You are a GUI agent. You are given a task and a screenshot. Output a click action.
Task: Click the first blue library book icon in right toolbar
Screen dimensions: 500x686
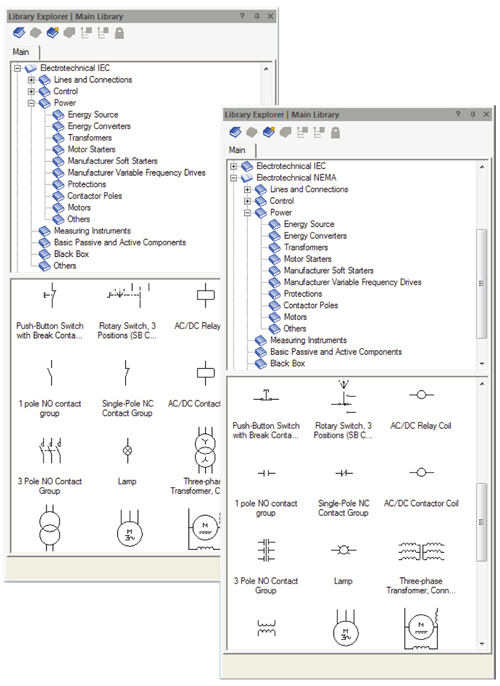[235, 132]
